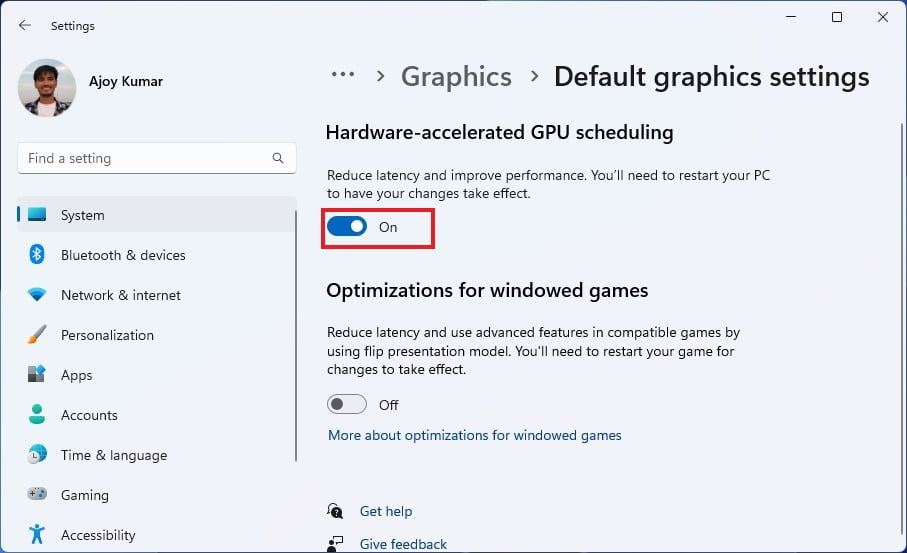
Task: Open the Gaming settings label
Action: coord(84,495)
